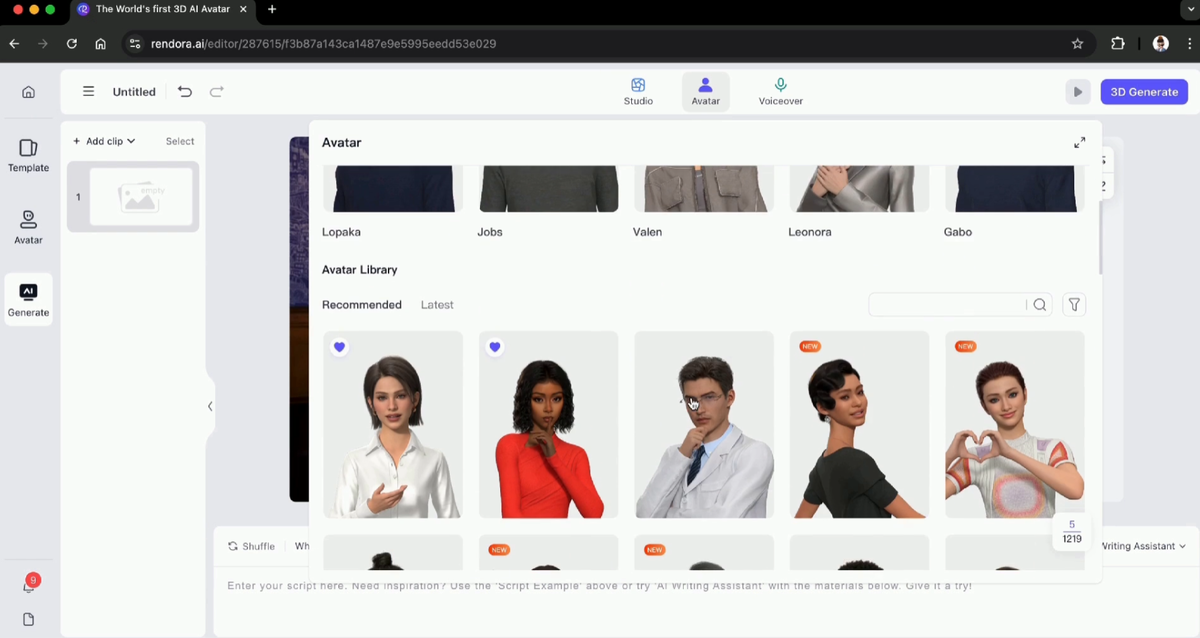Undo the last action
The image size is (1200, 638).
point(185,91)
